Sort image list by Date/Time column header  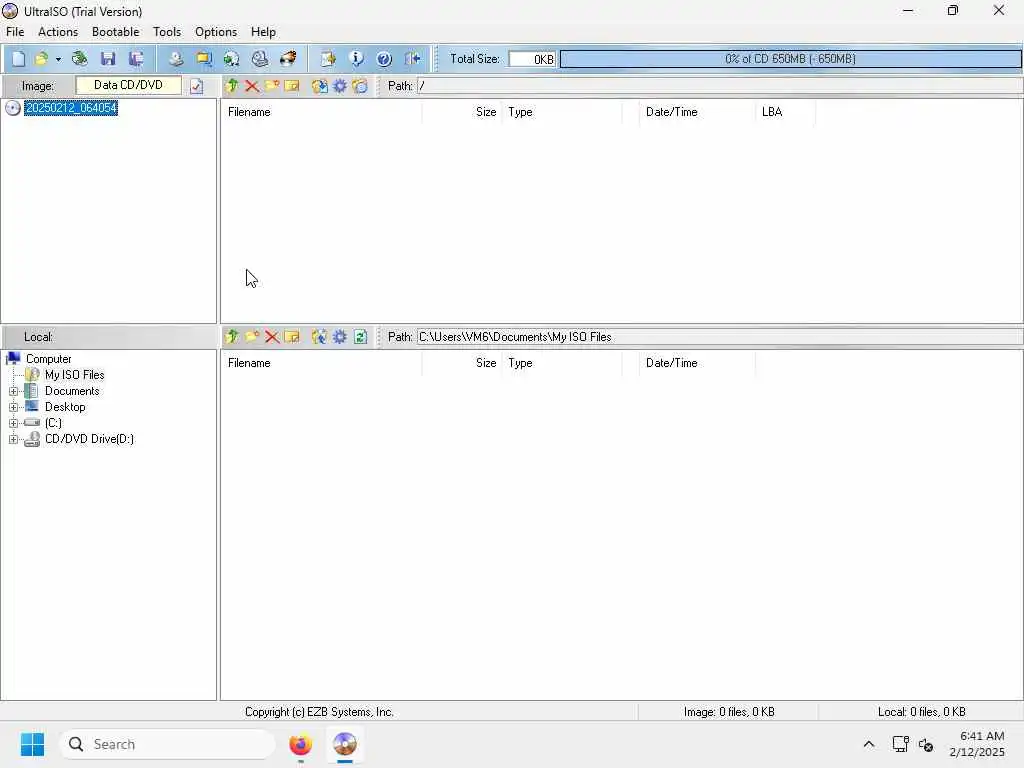tap(697, 112)
